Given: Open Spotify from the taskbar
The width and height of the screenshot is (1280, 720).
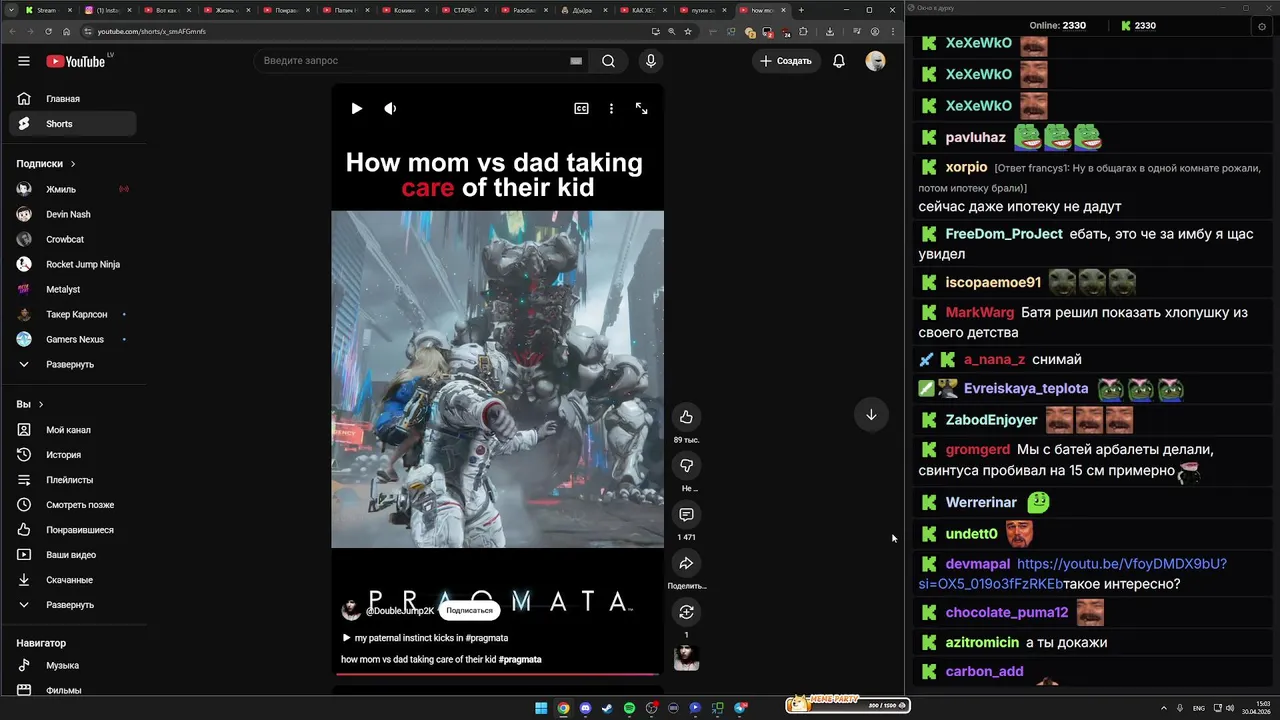Looking at the screenshot, I should coord(629,708).
